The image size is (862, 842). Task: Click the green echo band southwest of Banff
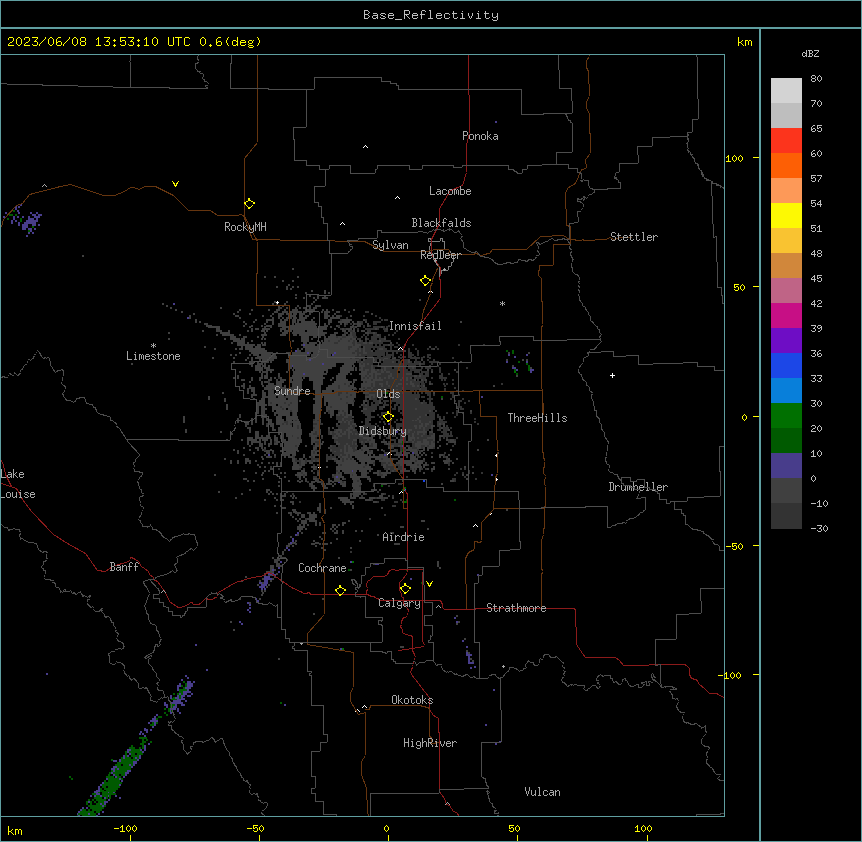point(117,772)
